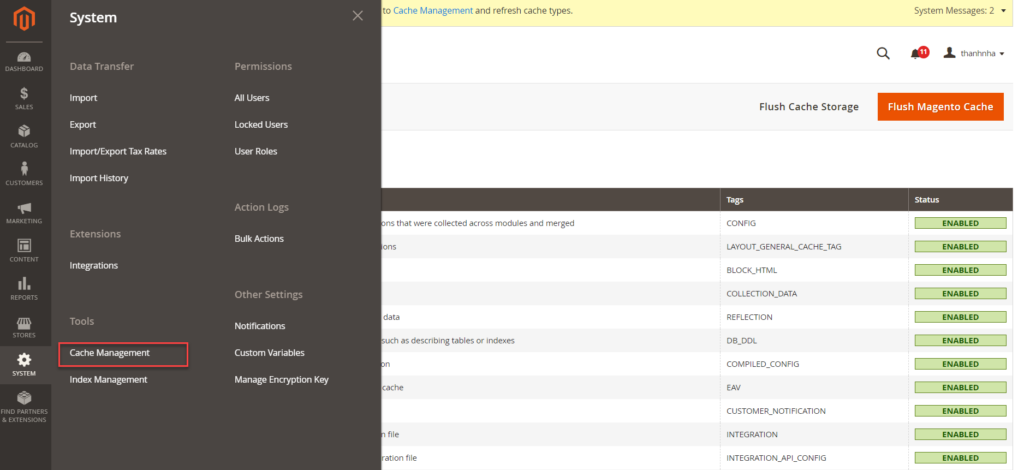
Task: Select Import under Data Transfer
Action: tap(84, 98)
